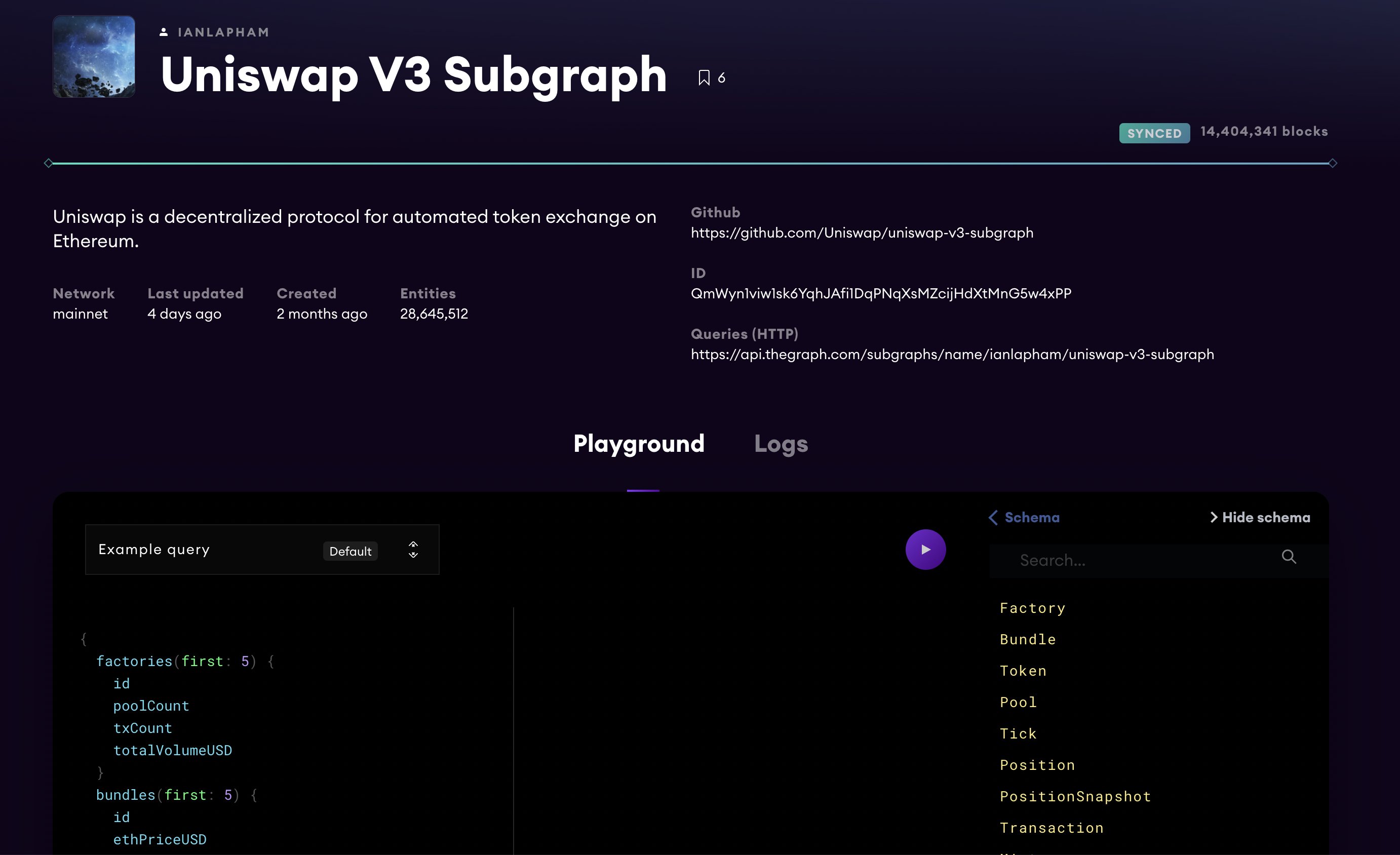Image resolution: width=1400 pixels, height=855 pixels.
Task: Click factories line in query editor
Action: [x=185, y=662]
